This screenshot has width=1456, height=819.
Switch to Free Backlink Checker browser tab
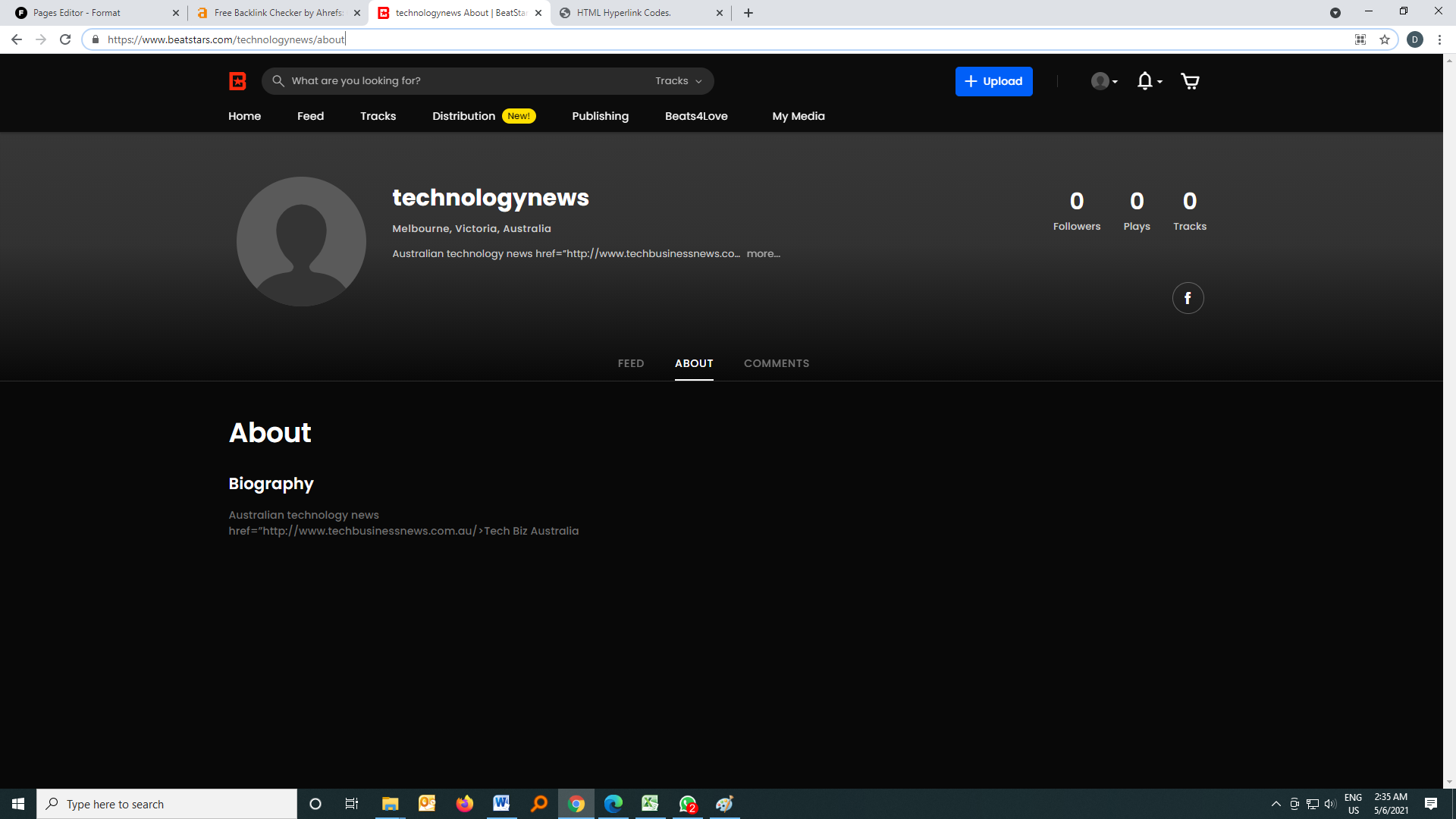tap(277, 13)
